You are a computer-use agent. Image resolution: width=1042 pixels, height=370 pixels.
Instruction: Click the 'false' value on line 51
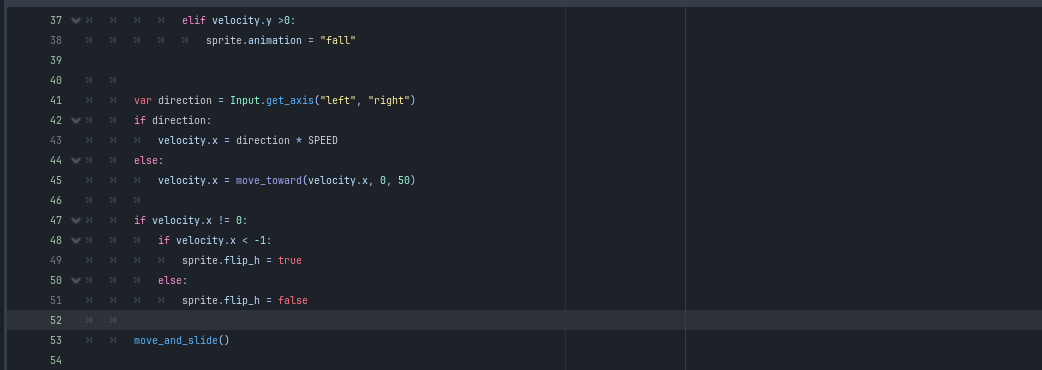click(293, 300)
